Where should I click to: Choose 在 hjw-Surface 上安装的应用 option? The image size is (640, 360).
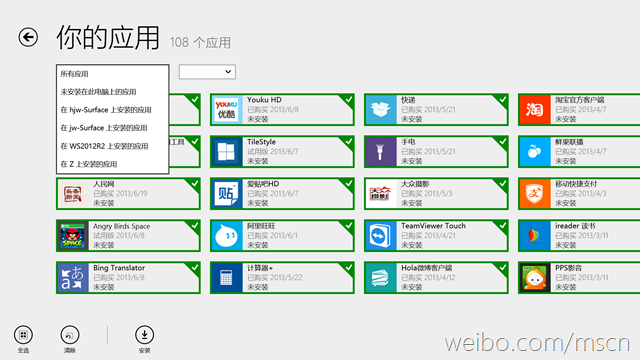[113, 110]
